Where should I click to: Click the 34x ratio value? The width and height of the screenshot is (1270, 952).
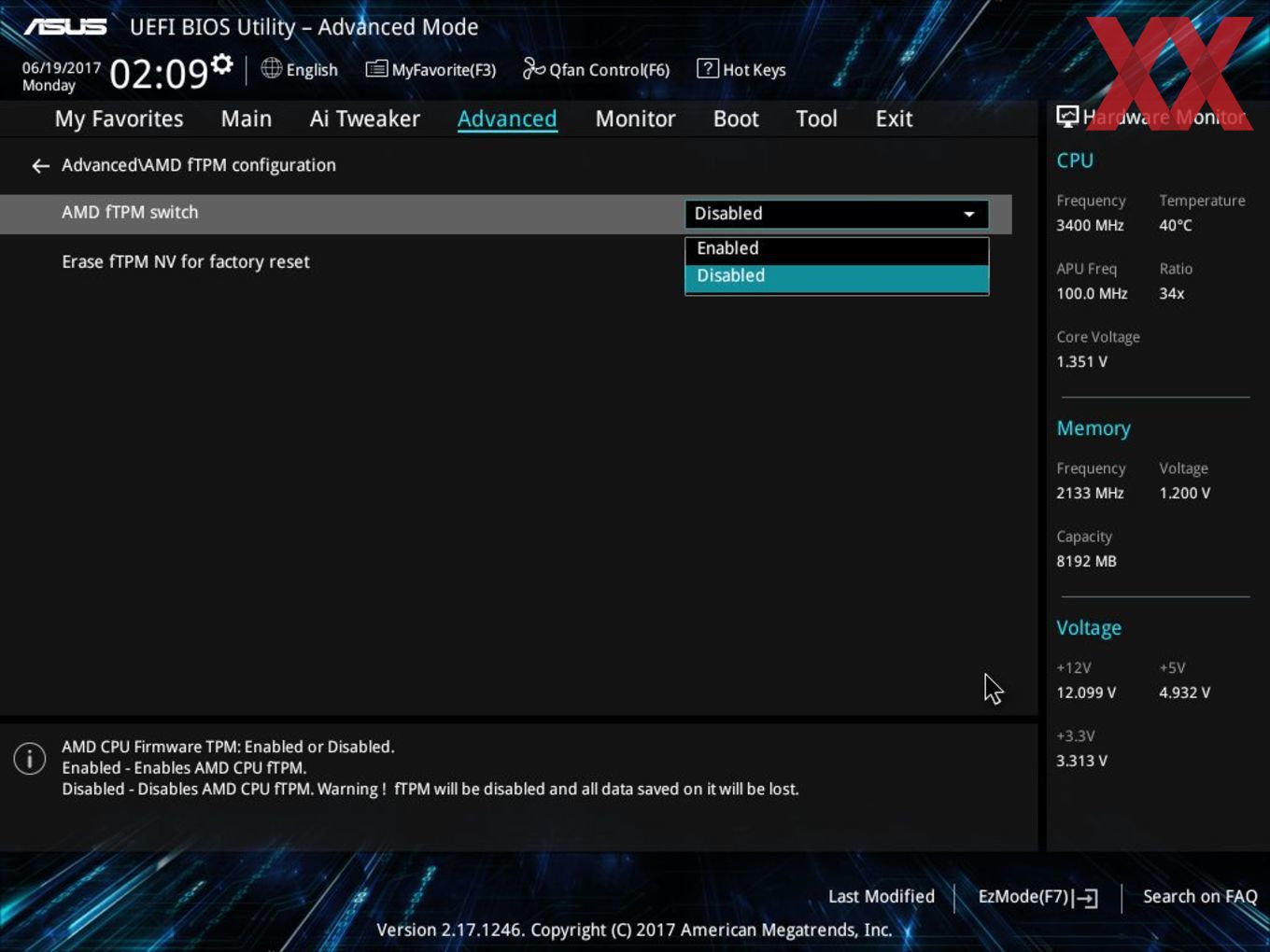click(x=1172, y=294)
